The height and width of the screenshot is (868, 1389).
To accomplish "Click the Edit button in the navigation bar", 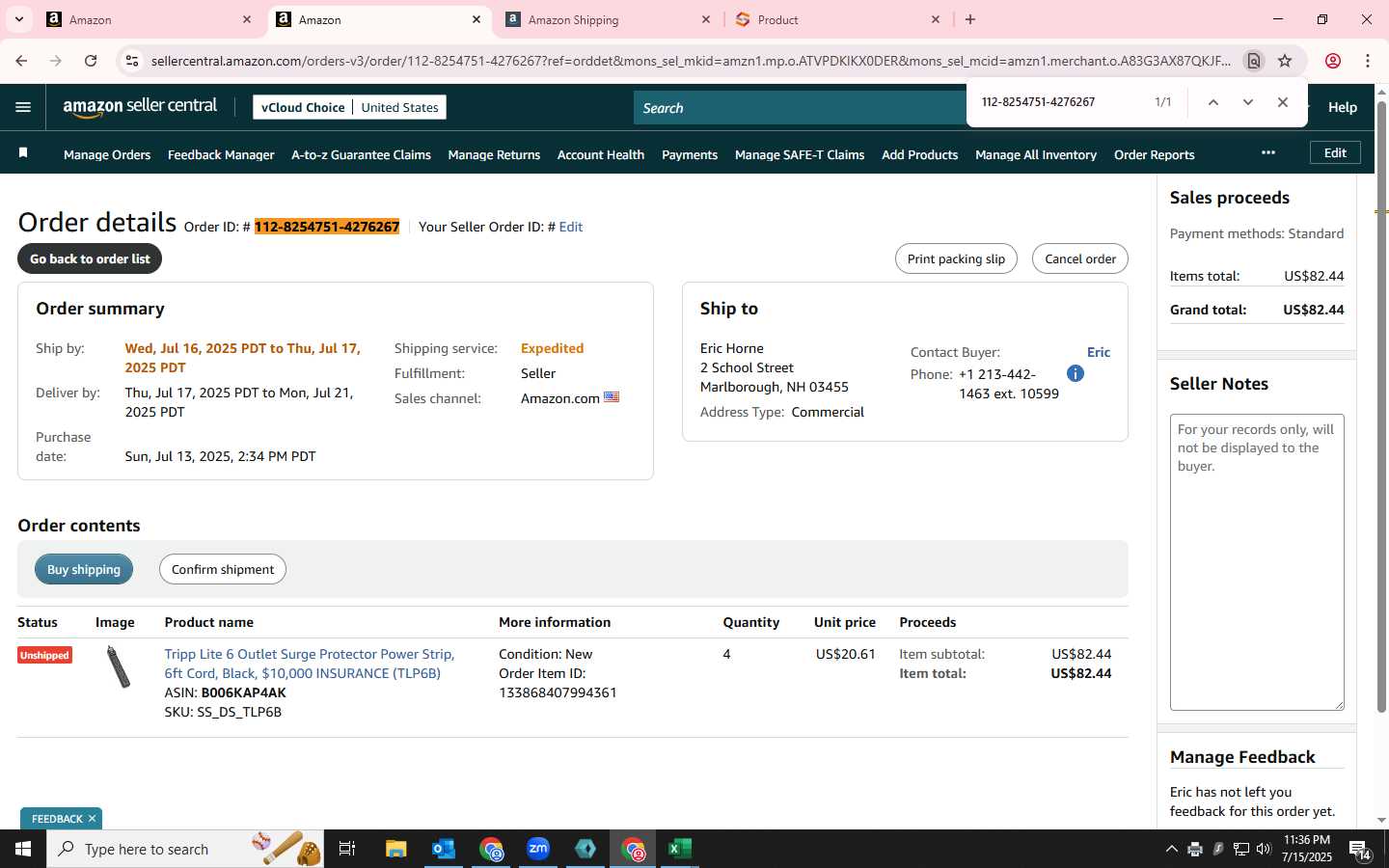I will click(x=1335, y=152).
